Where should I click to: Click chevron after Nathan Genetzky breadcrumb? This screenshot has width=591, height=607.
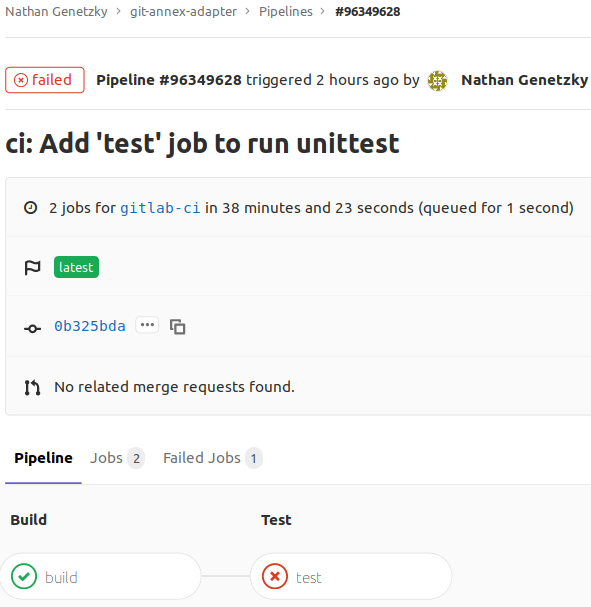pyautogui.click(x=118, y=12)
